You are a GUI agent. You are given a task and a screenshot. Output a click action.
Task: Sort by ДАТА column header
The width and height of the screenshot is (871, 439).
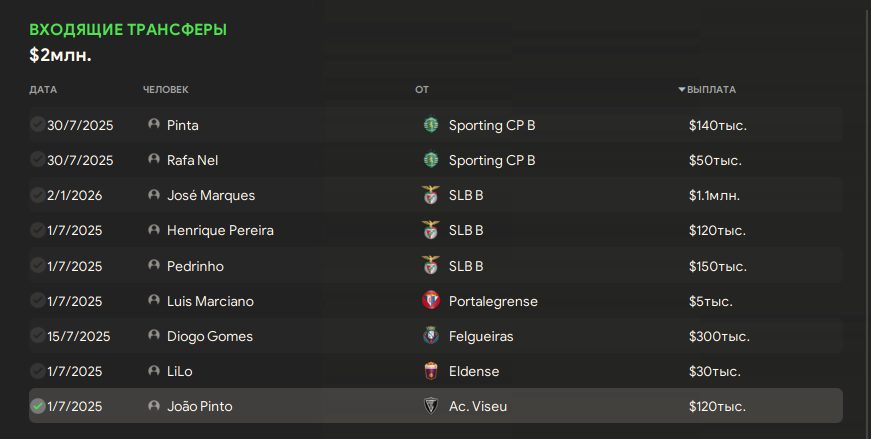click(x=43, y=89)
